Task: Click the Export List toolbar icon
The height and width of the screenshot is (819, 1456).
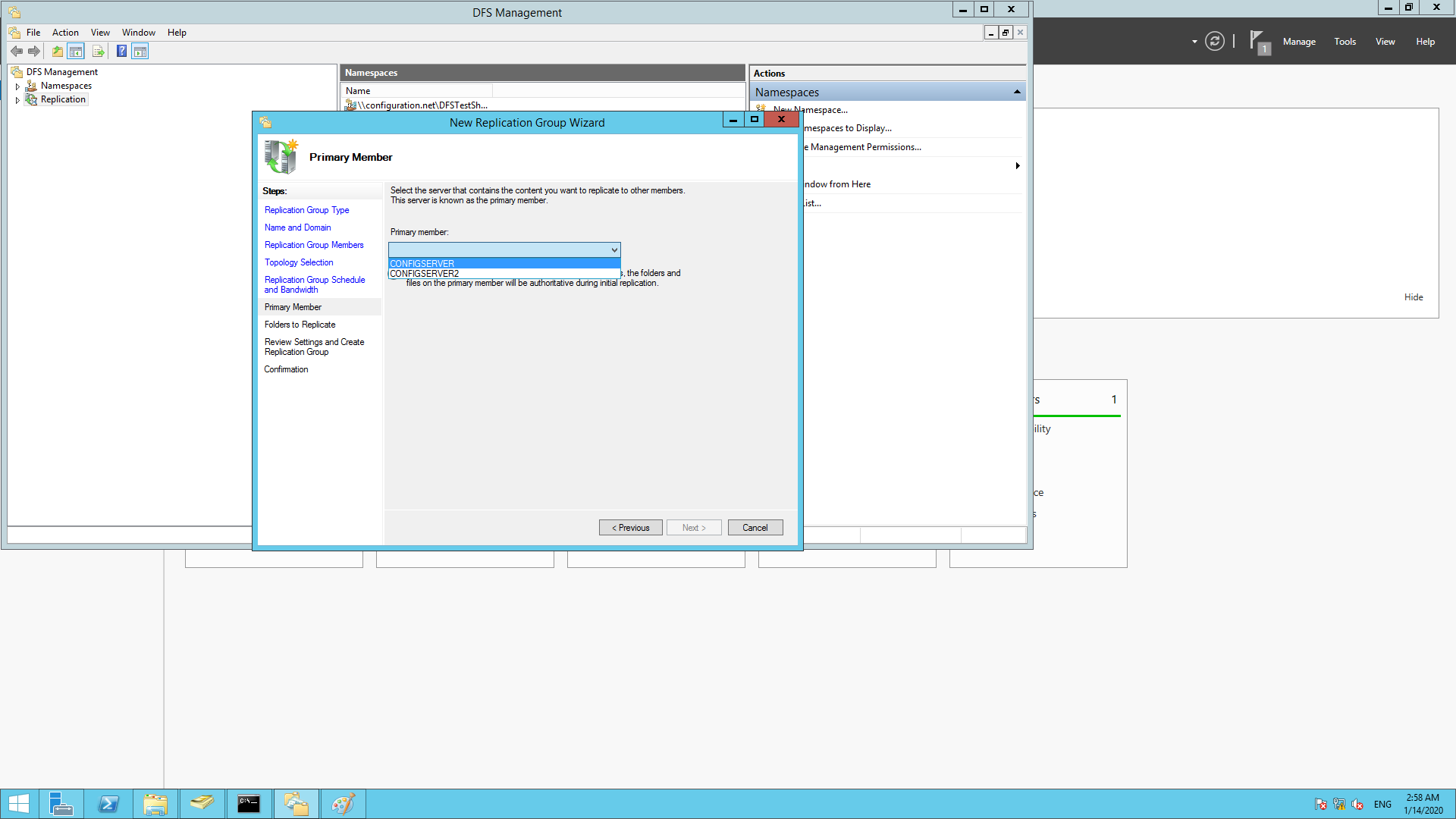Action: click(99, 51)
